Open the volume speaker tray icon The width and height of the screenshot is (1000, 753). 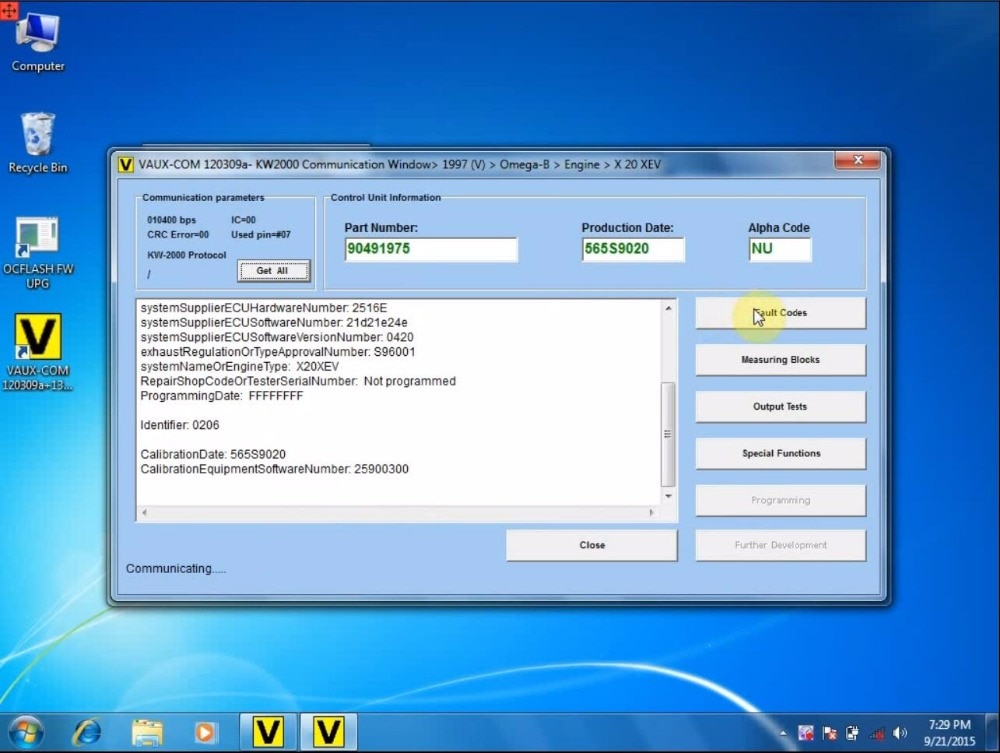pos(900,733)
